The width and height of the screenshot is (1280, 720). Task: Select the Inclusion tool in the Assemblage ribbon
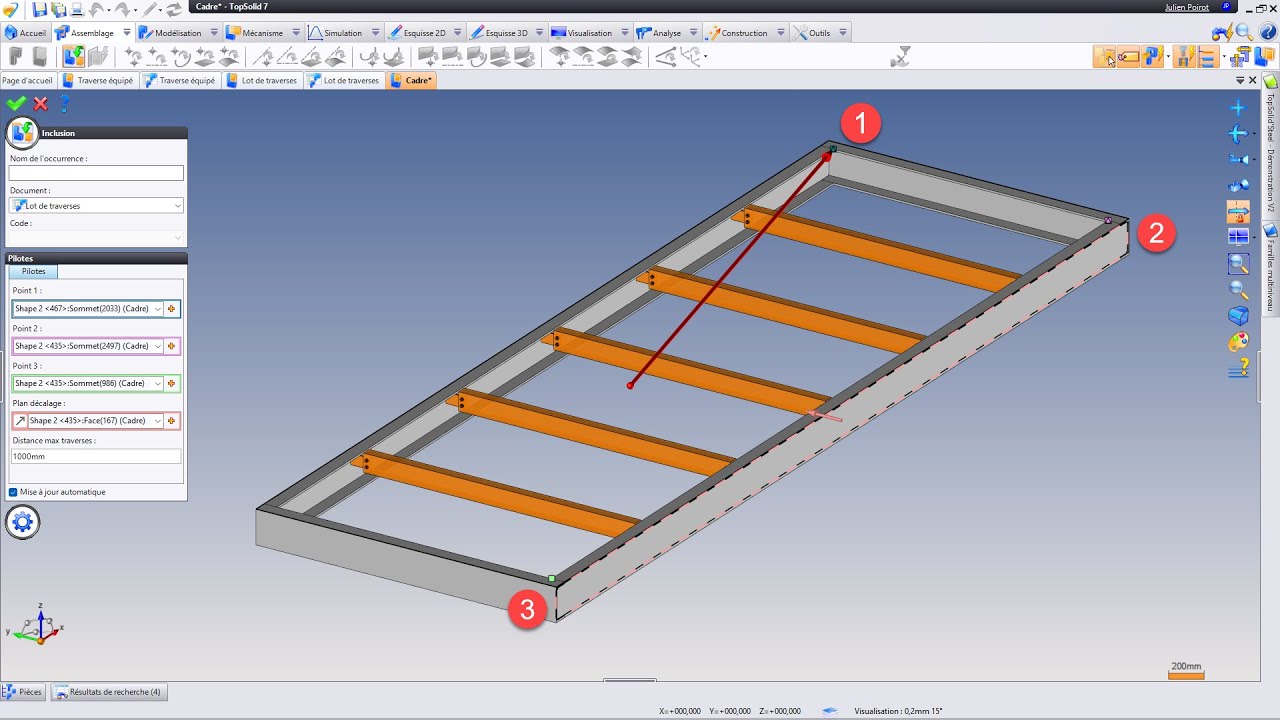tap(74, 57)
